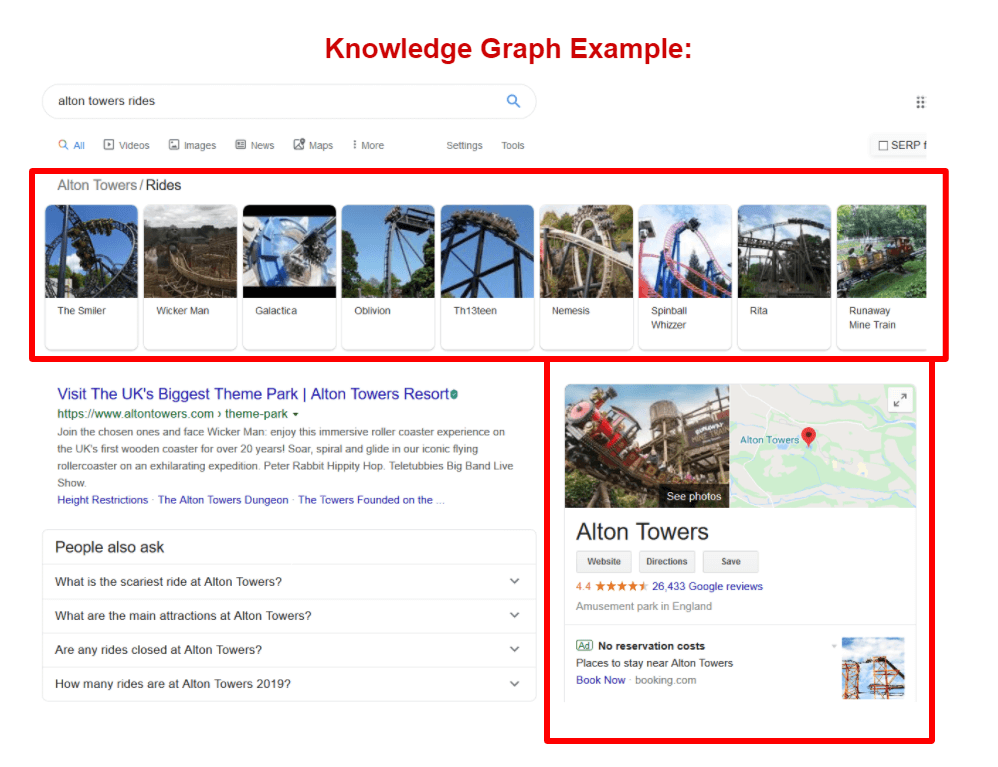This screenshot has height=767, width=998.
Task: Open the dropdown arrow next to altontowers.com URL
Action: (295, 414)
